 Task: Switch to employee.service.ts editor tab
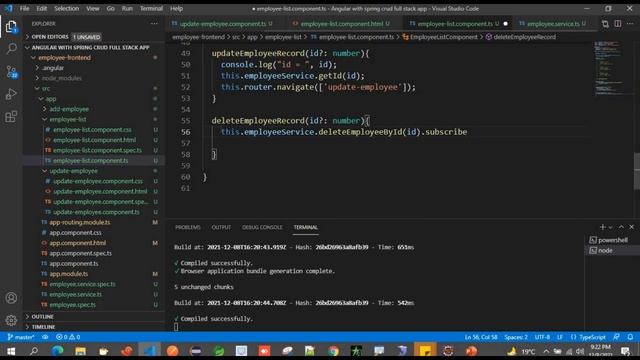(553, 24)
